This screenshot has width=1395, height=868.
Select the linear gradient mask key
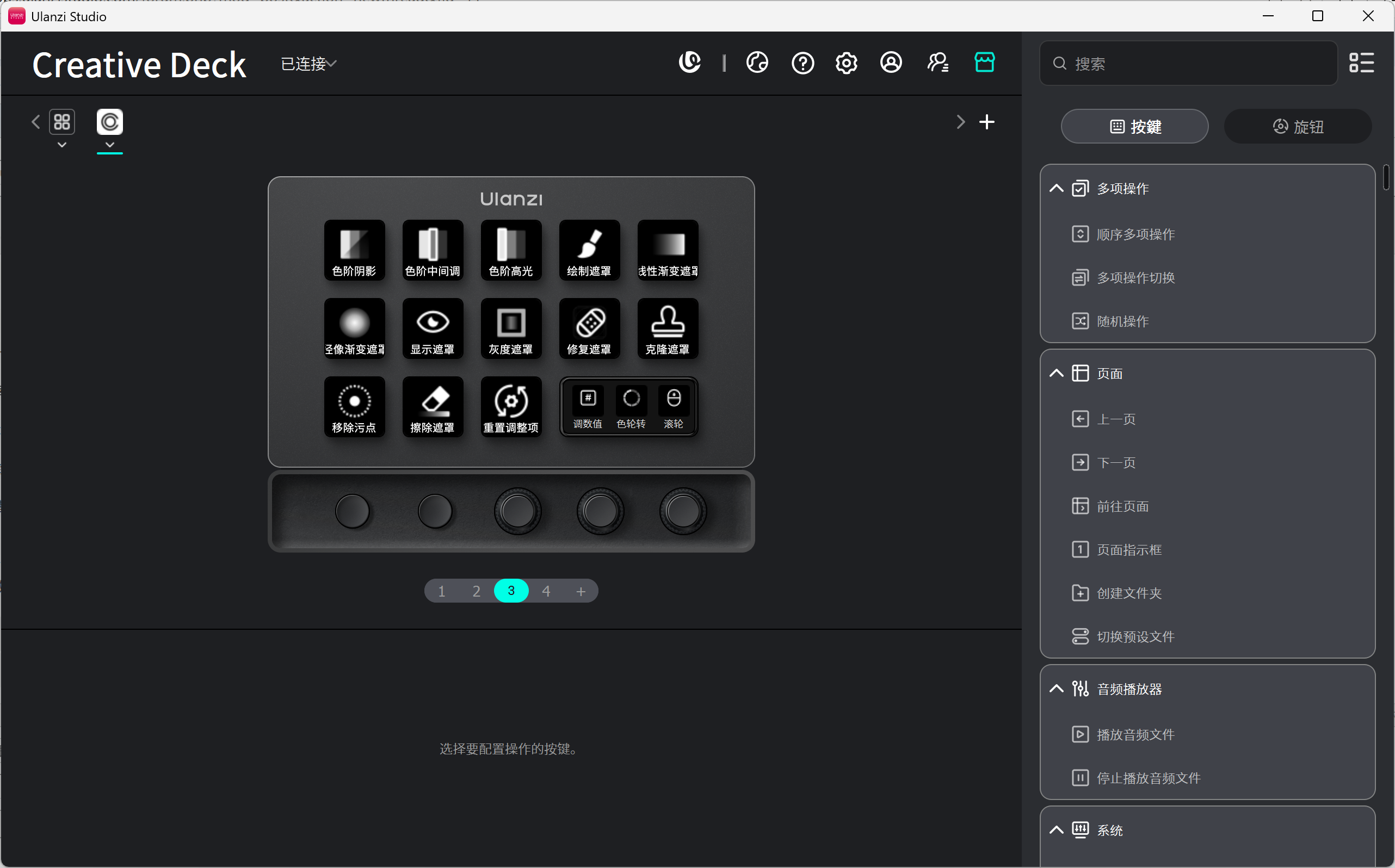668,250
